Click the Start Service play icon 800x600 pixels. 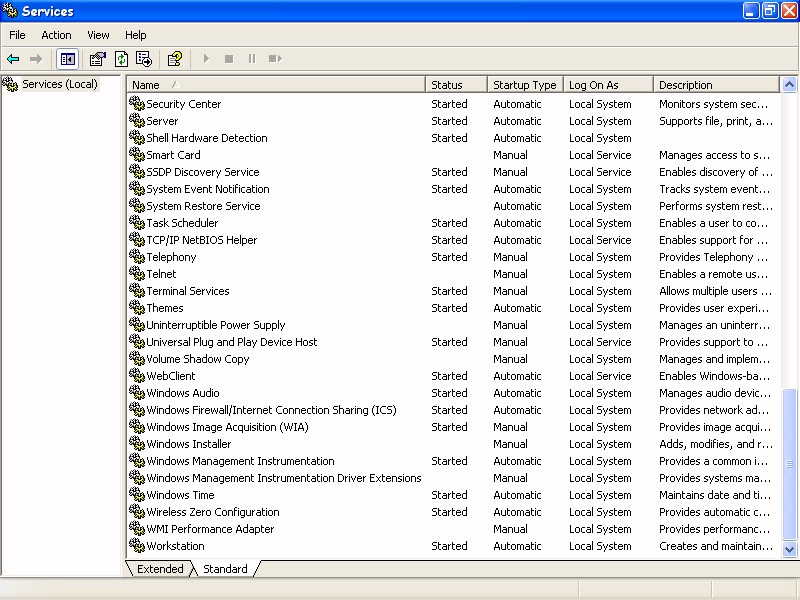coord(206,59)
